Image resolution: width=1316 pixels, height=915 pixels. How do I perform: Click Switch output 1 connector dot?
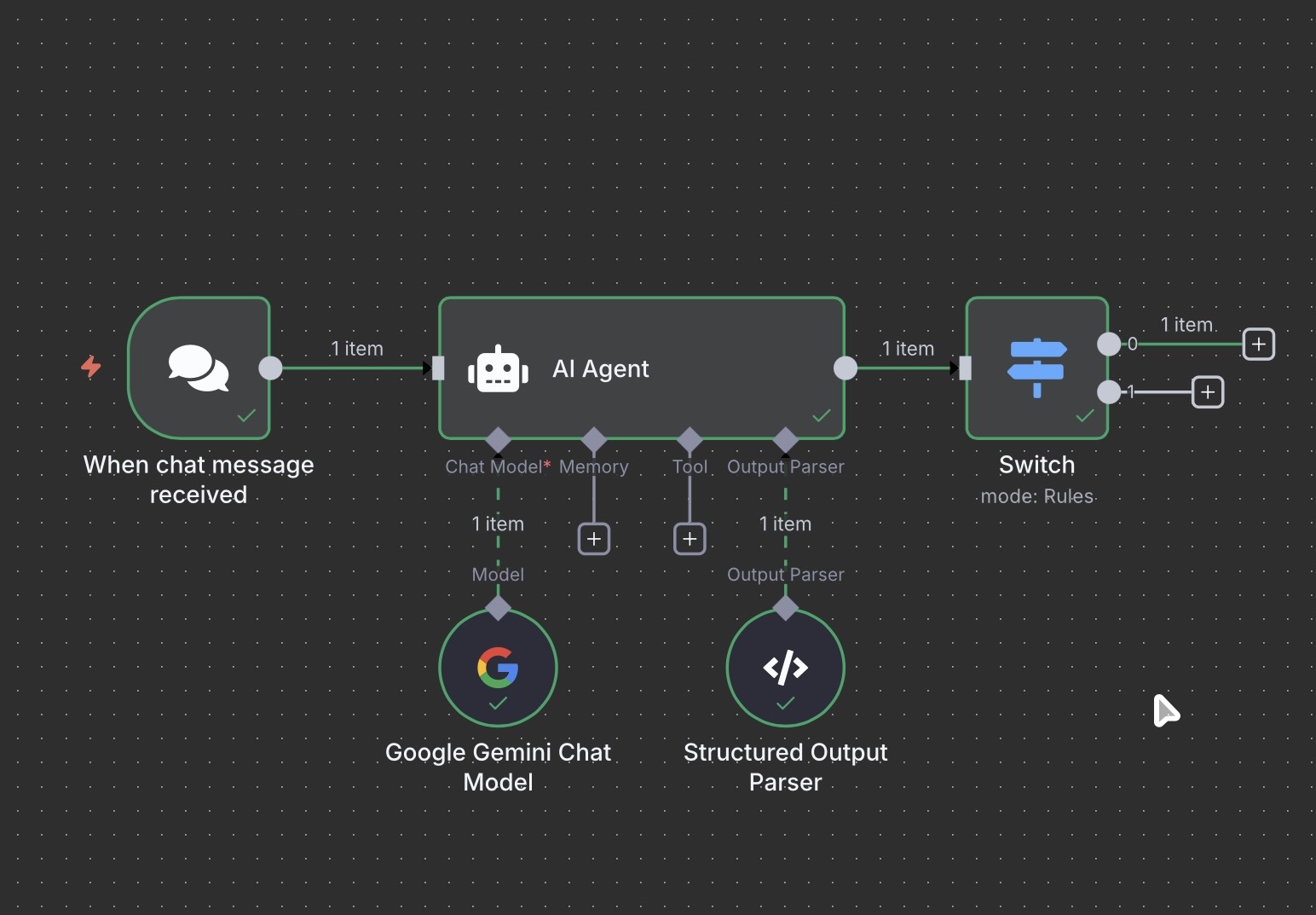click(1108, 392)
